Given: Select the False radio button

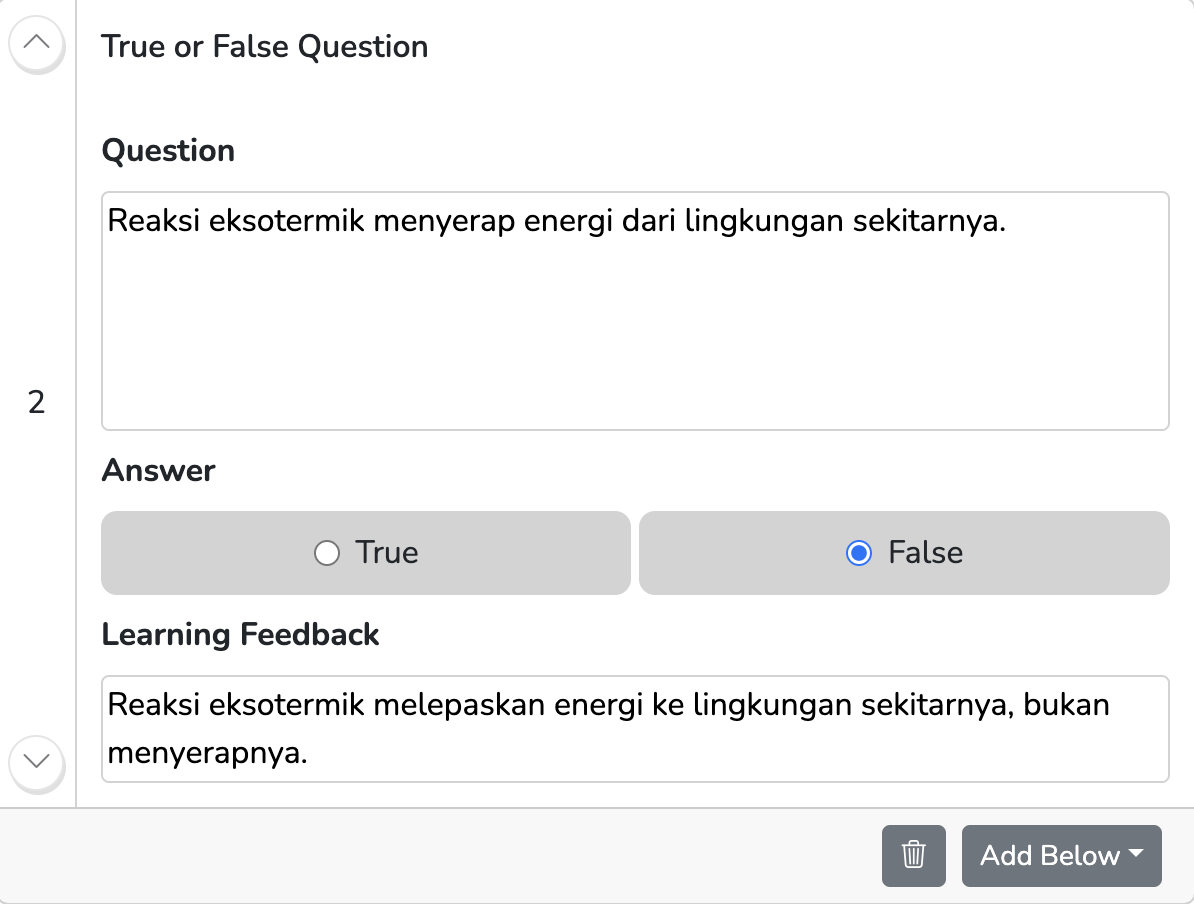Looking at the screenshot, I should pos(859,553).
